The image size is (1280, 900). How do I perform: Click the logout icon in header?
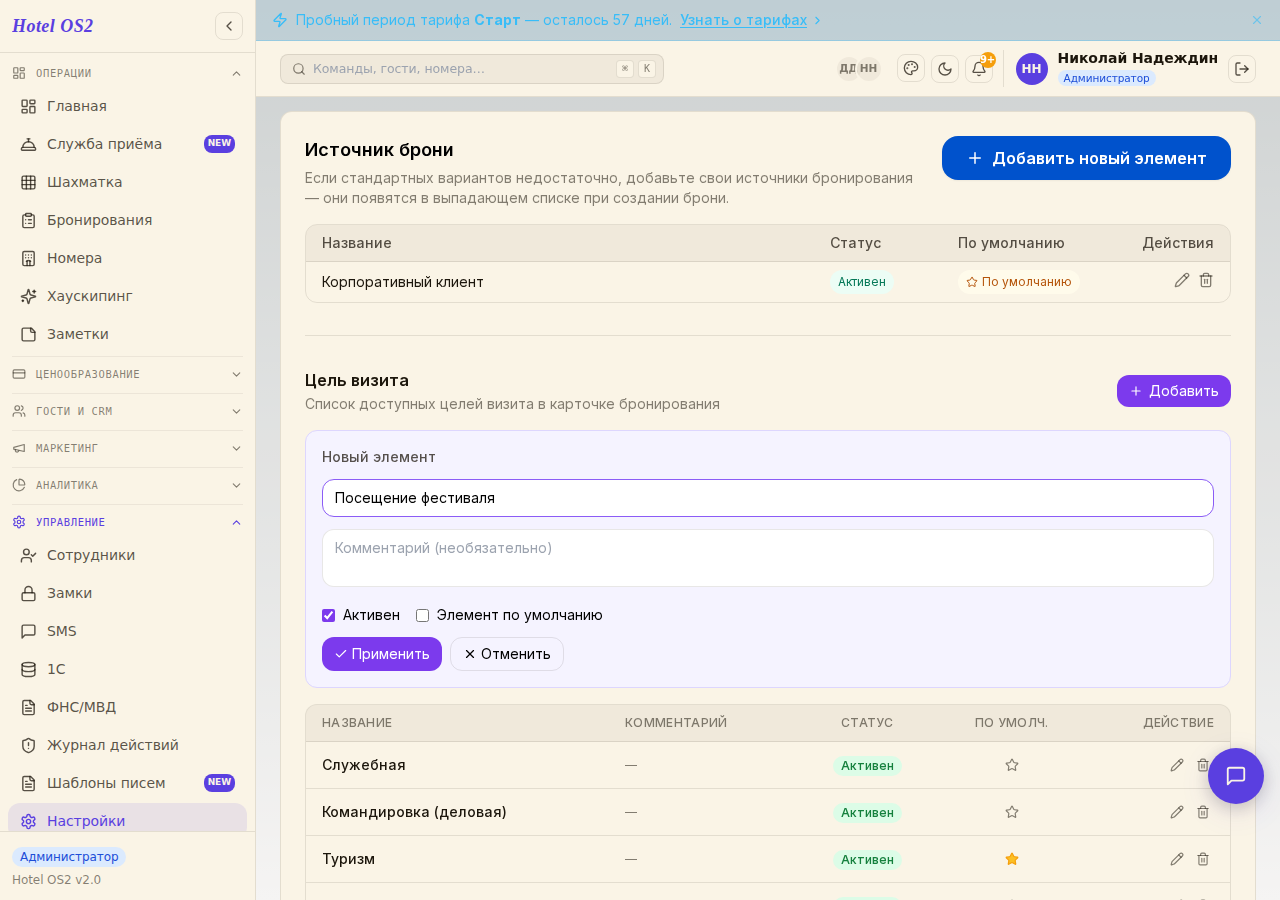1242,69
